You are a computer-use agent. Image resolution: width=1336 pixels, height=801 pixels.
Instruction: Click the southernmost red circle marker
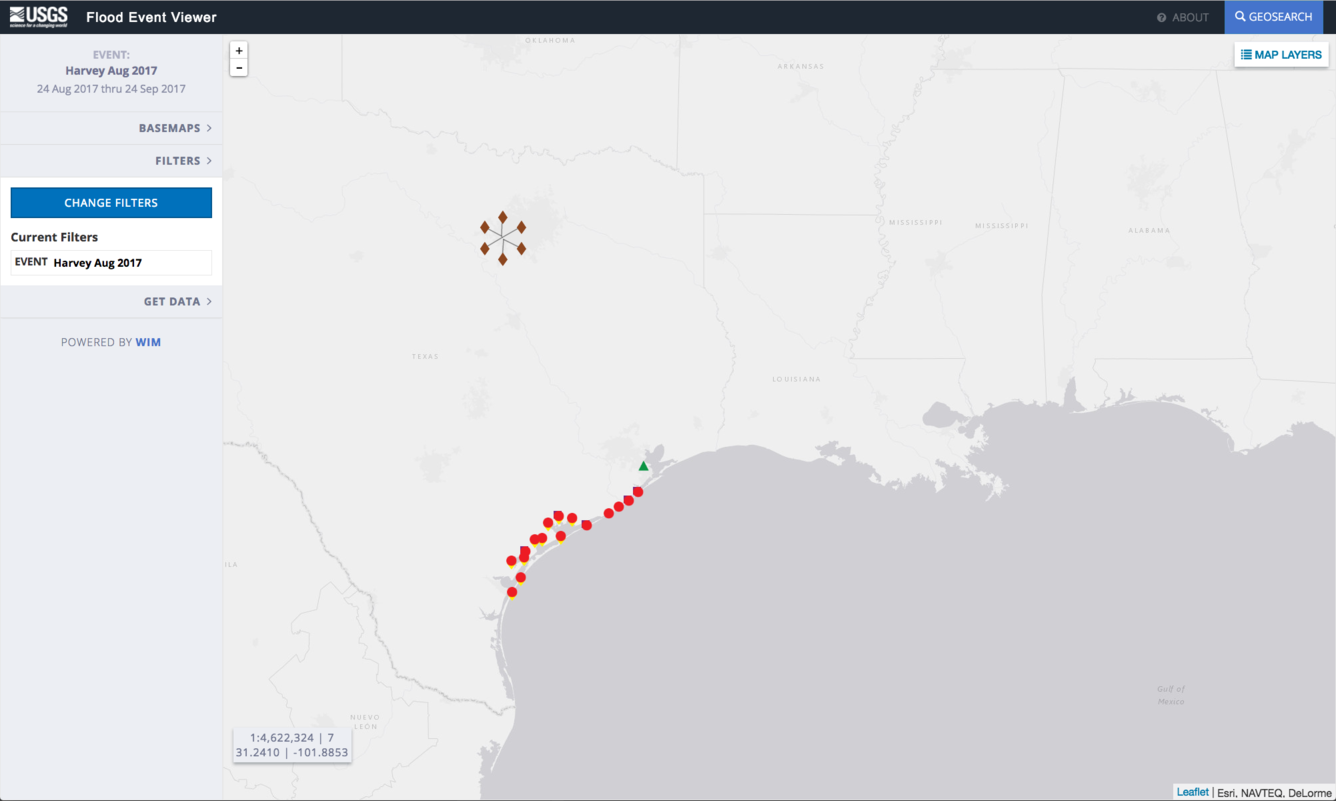[512, 592]
